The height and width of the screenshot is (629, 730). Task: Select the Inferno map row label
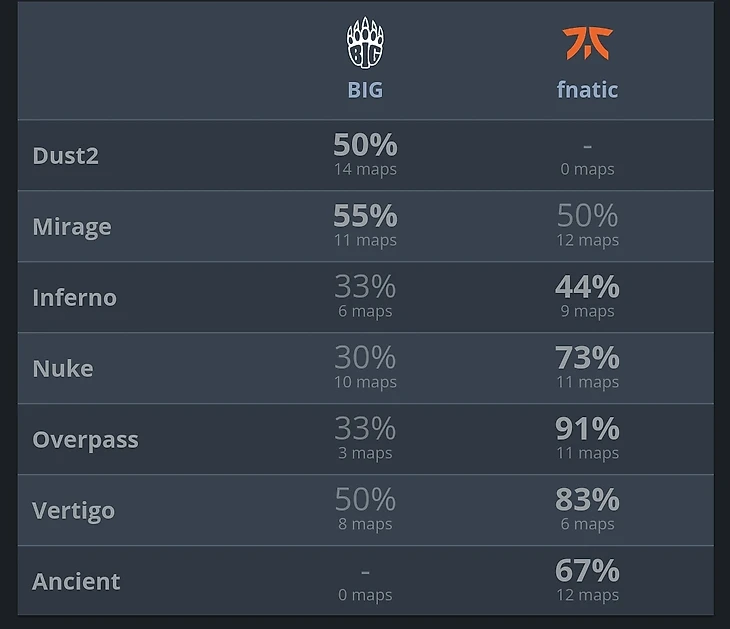coord(74,298)
